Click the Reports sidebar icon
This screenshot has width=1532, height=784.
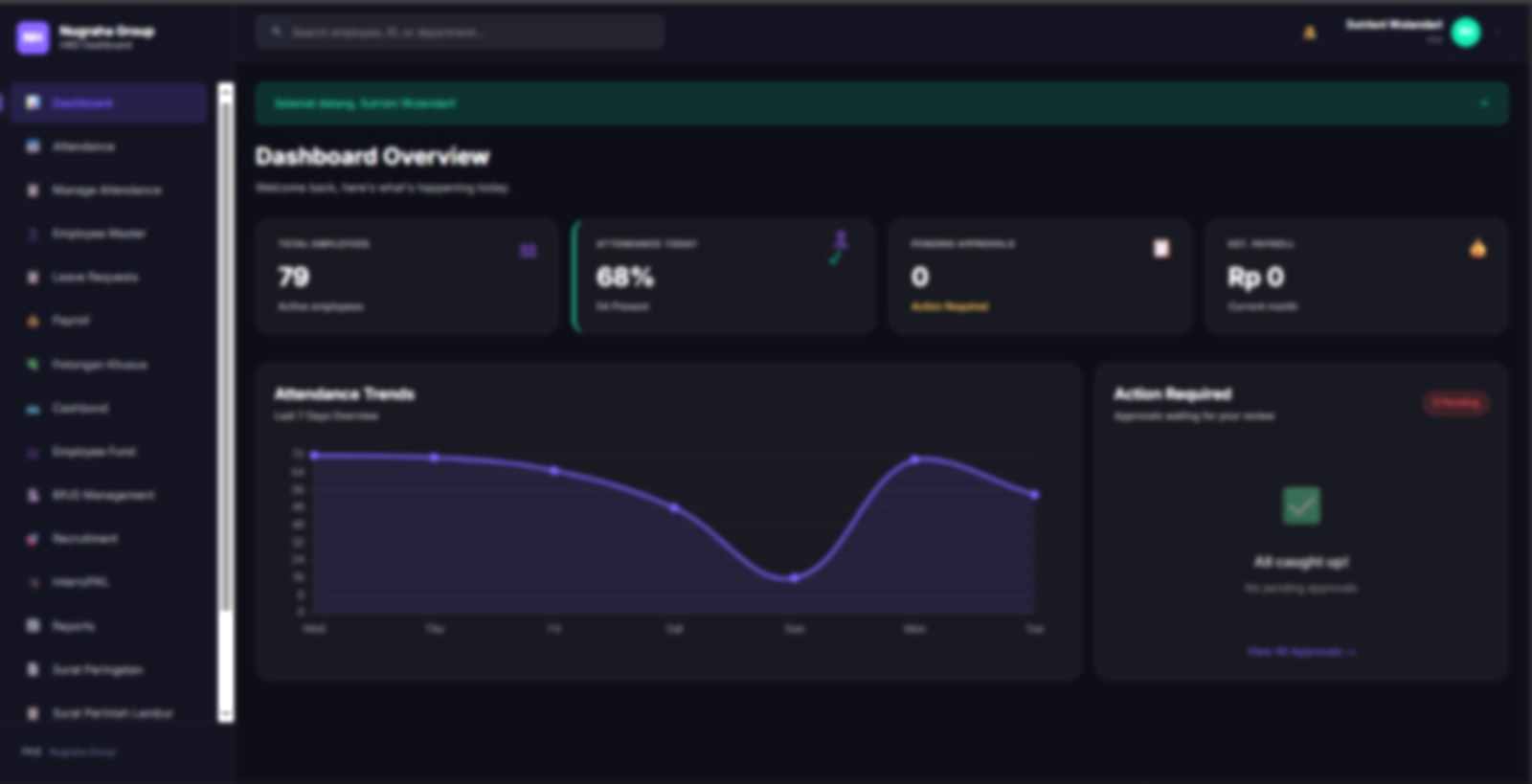click(x=33, y=626)
